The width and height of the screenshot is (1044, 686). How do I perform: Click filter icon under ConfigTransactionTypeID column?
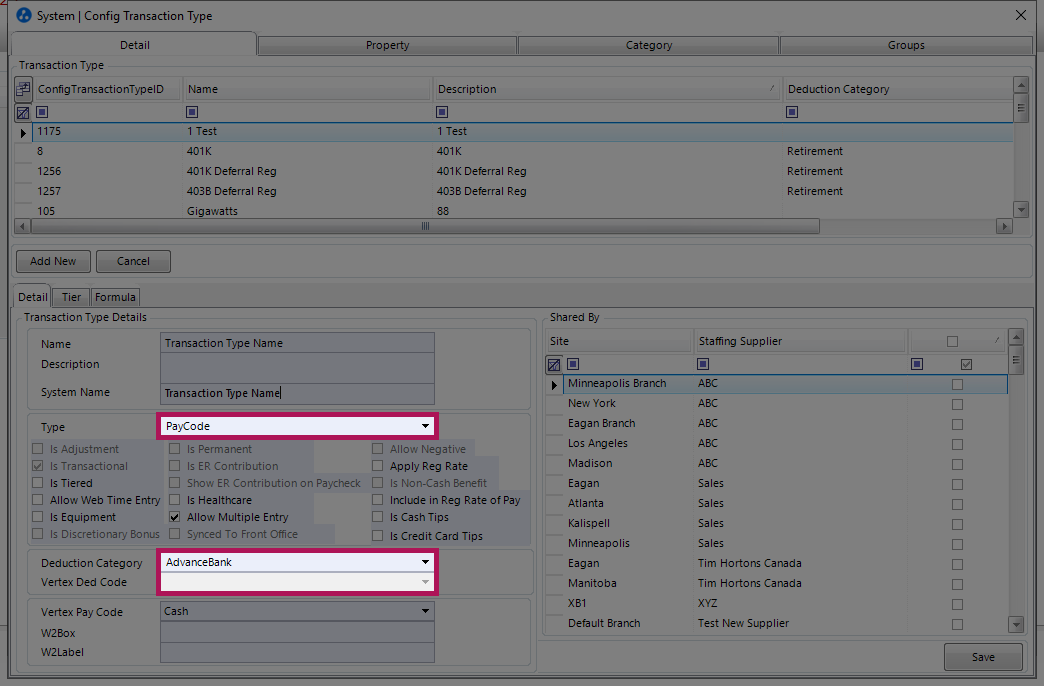[x=42, y=112]
